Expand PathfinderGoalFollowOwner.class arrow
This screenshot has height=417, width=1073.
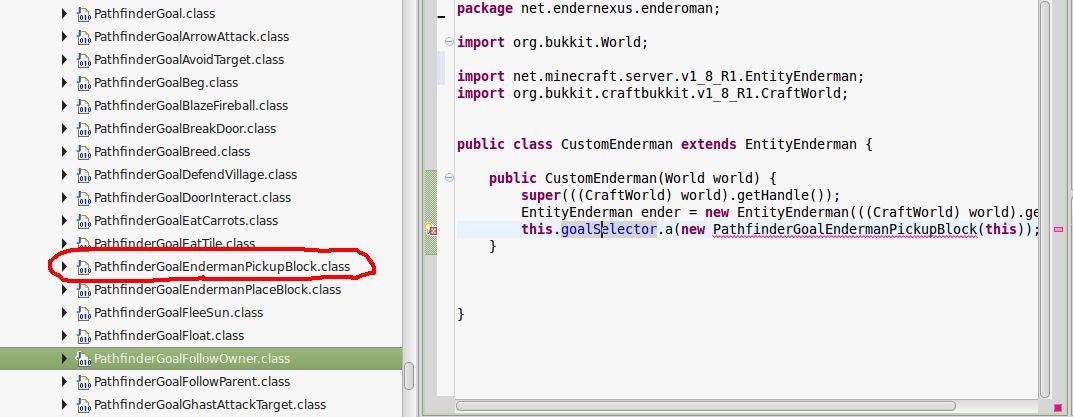pos(64,358)
